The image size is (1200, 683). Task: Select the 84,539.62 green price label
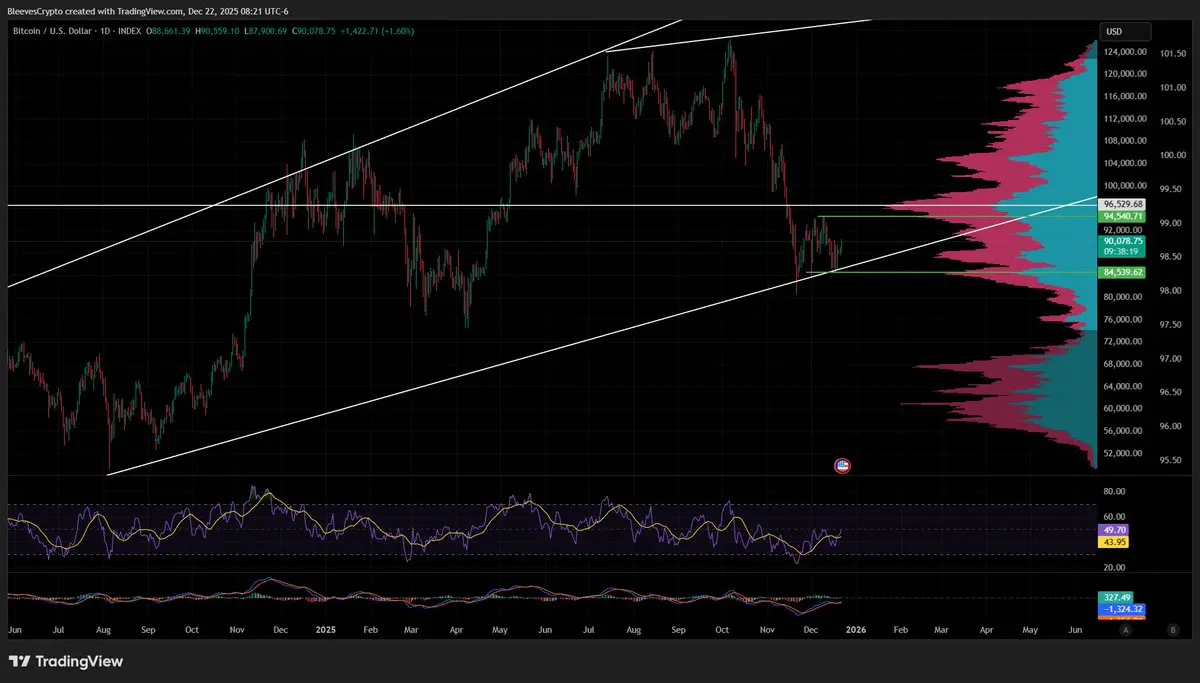pos(1124,272)
